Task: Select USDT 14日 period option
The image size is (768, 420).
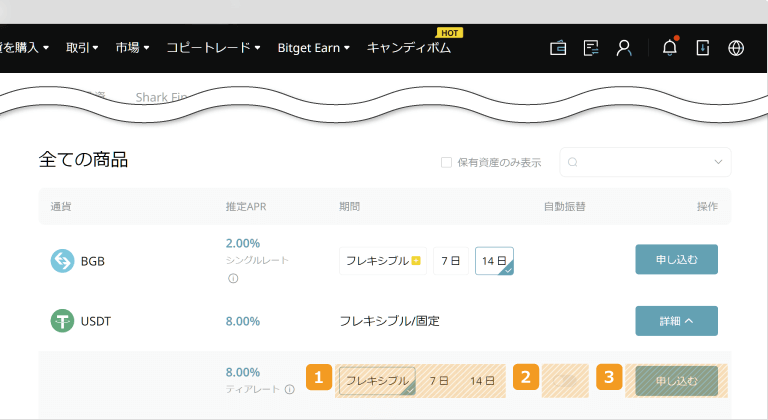Action: coord(482,381)
